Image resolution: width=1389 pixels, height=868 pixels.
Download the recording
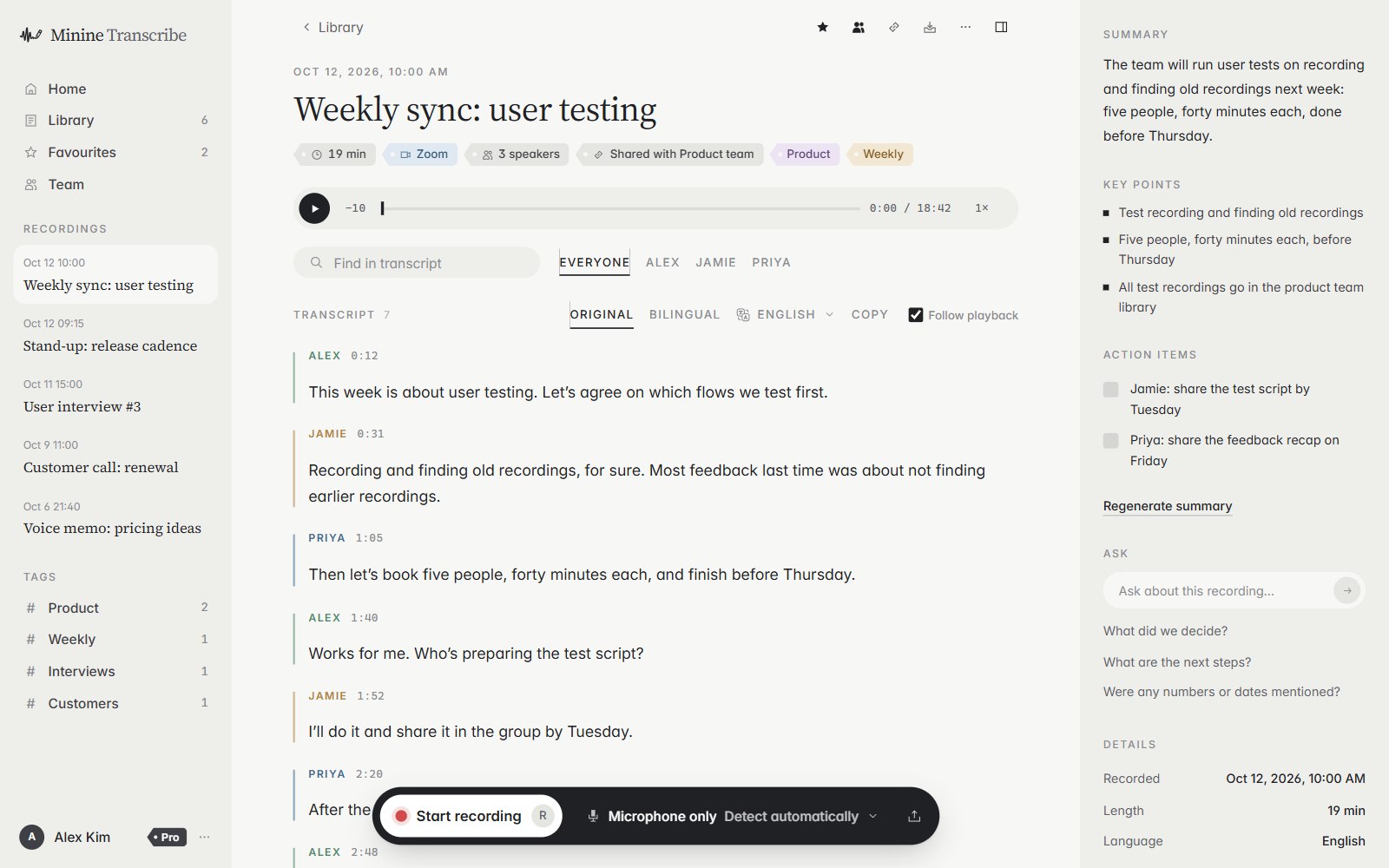tap(929, 27)
